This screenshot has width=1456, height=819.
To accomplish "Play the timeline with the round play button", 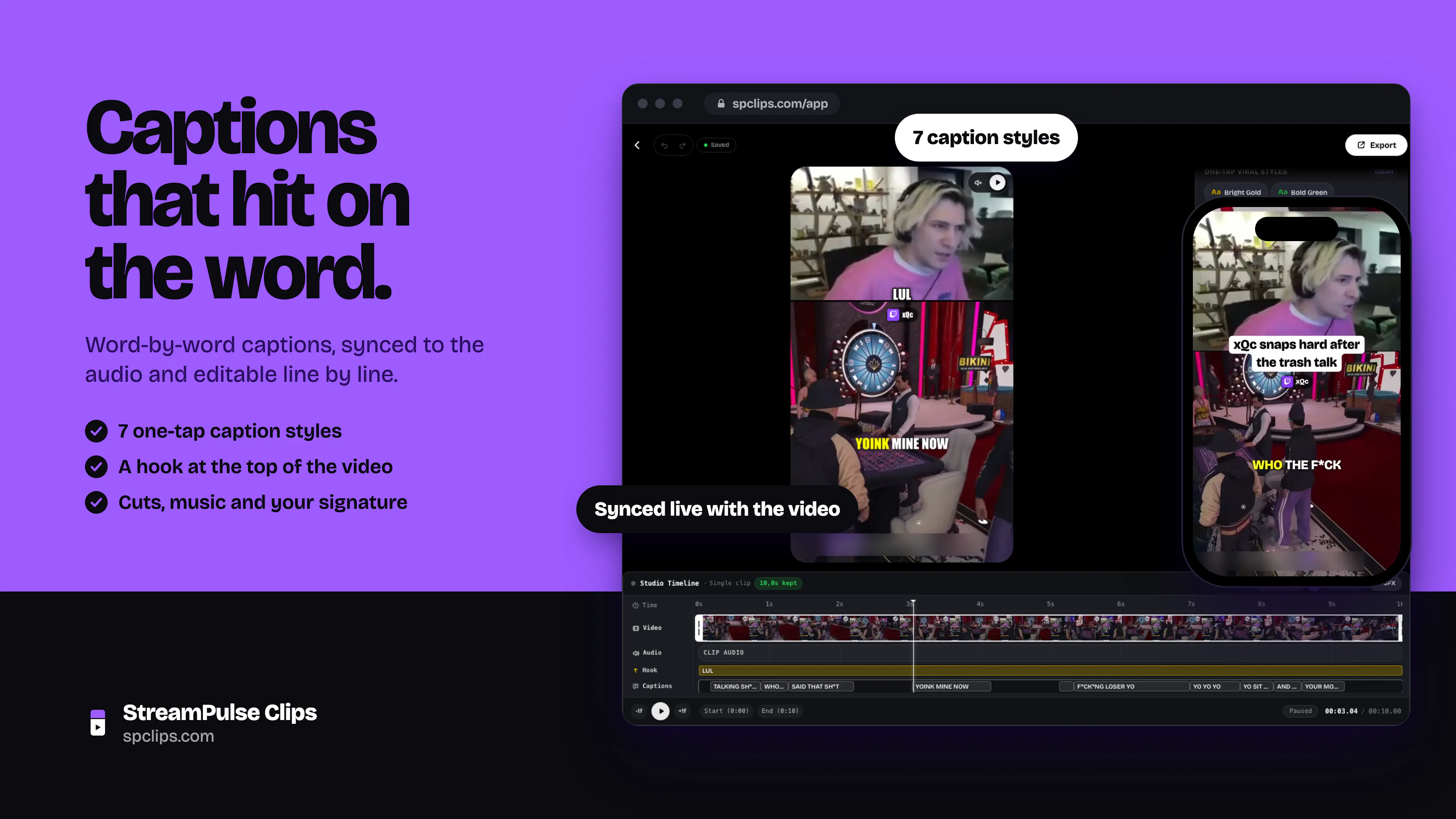I will (660, 711).
